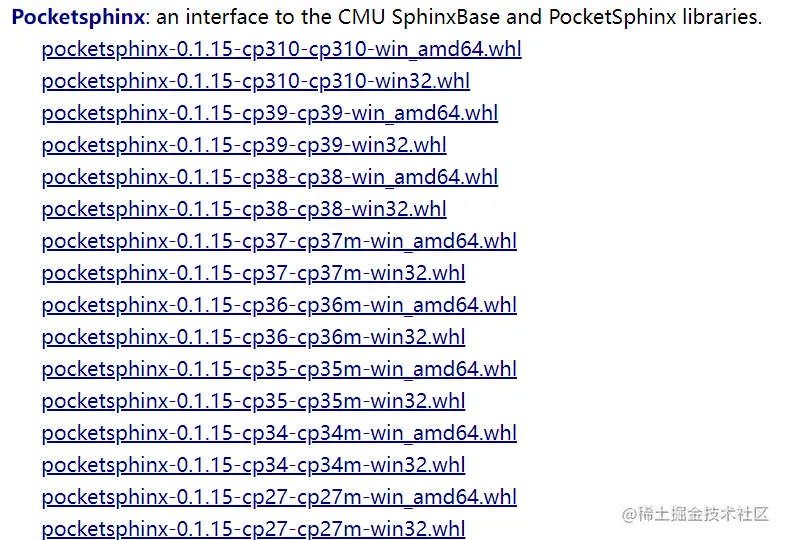
Task: Click the description text mentioning CMU SphinxBase
Action: click(x=420, y=17)
